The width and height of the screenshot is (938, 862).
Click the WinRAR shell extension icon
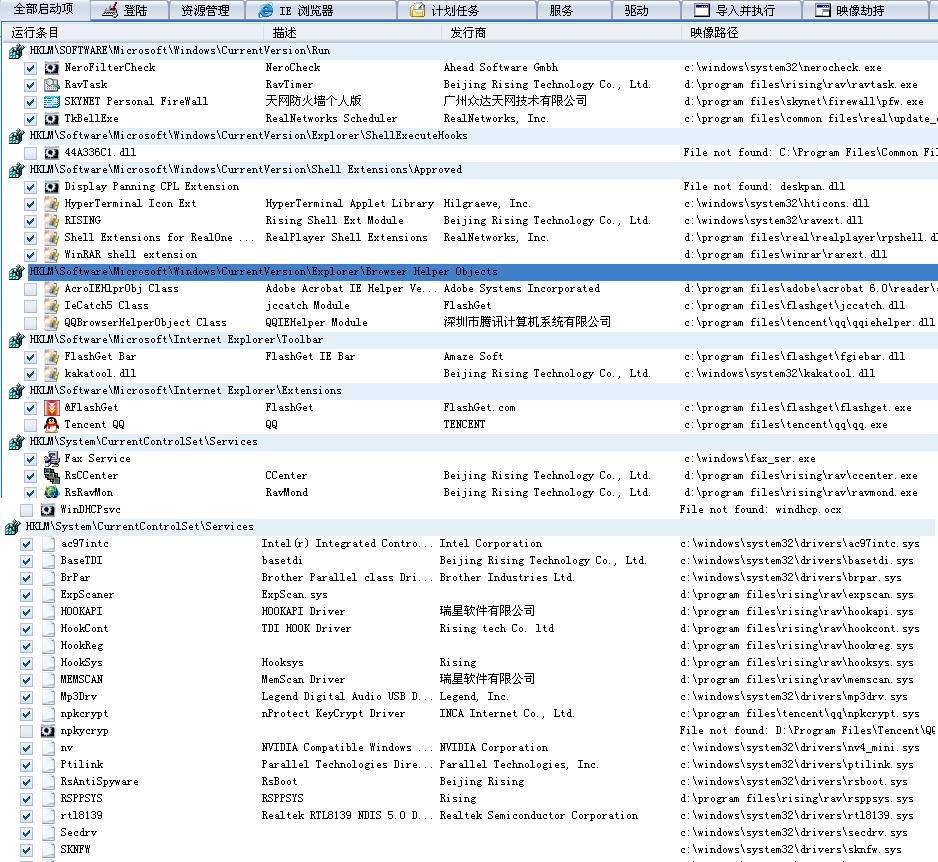tap(52, 255)
